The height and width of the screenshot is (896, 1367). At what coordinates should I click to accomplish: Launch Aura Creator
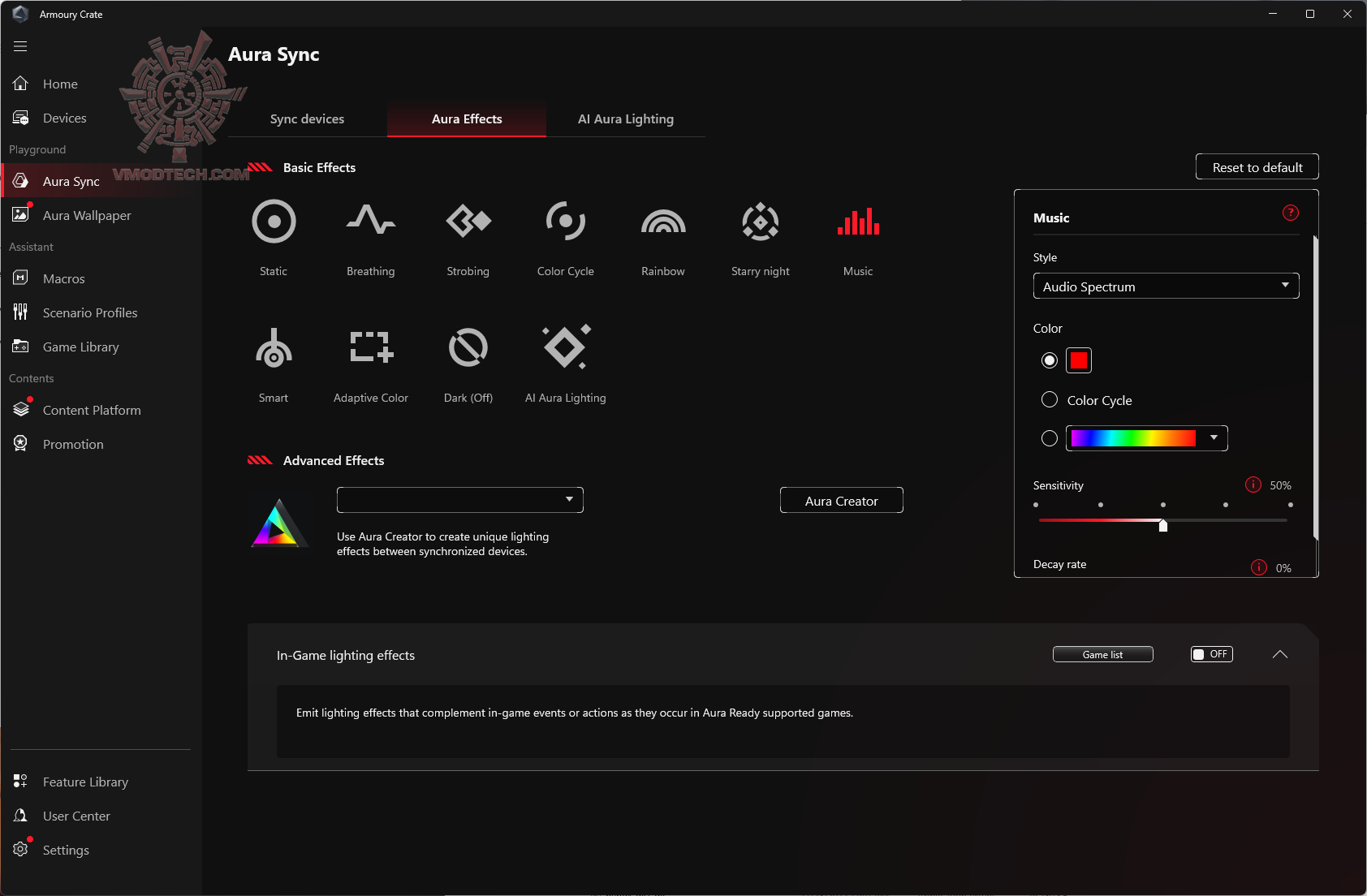pyautogui.click(x=842, y=500)
